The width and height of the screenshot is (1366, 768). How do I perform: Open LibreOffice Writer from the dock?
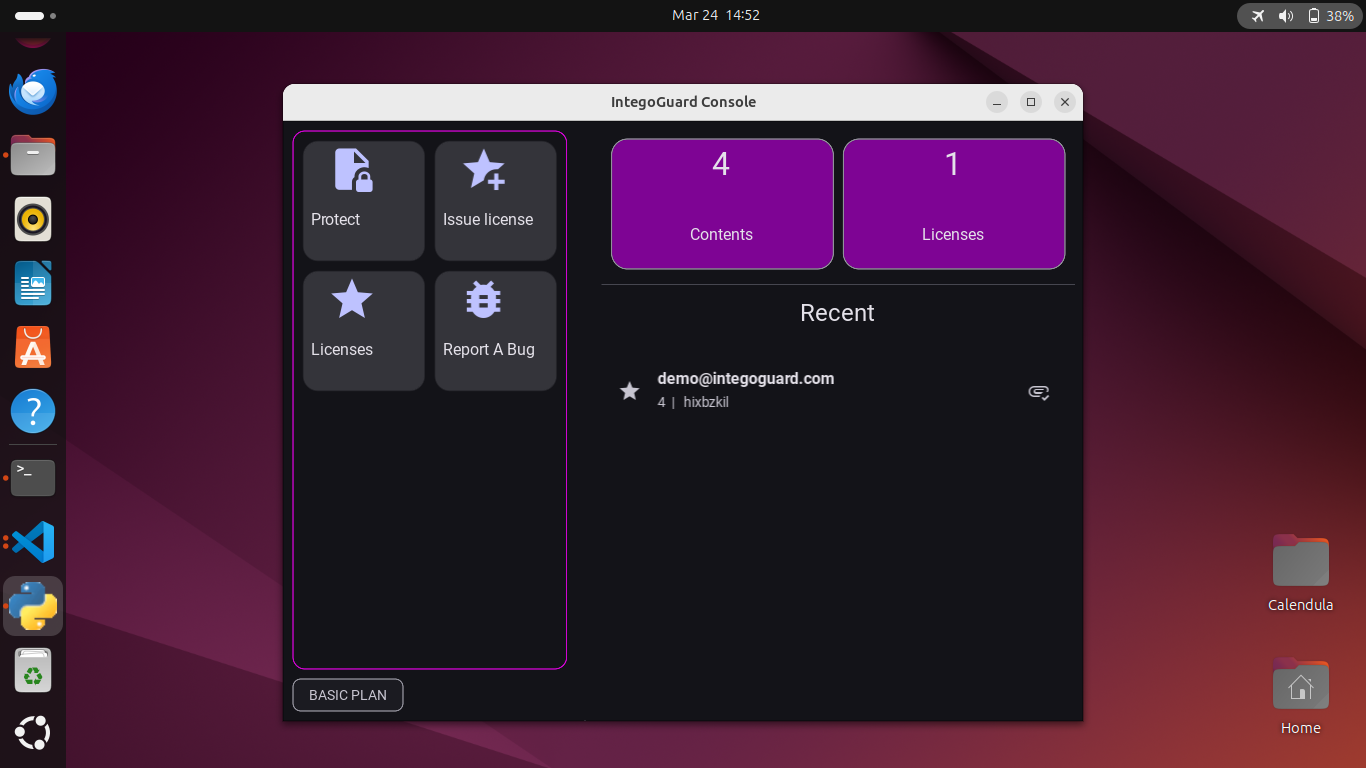point(33,283)
